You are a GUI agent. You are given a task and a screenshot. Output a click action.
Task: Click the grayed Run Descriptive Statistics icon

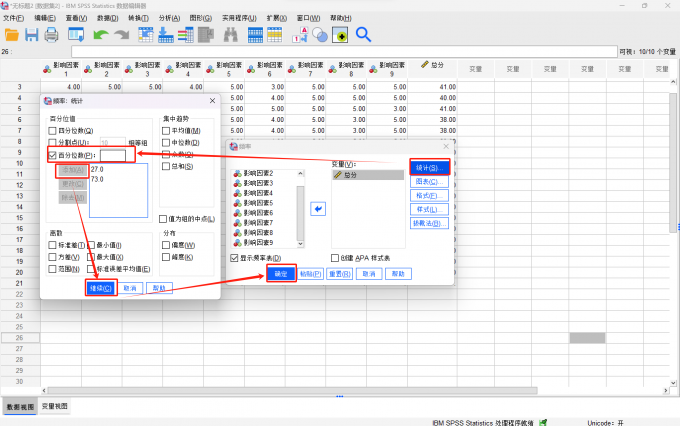point(206,35)
